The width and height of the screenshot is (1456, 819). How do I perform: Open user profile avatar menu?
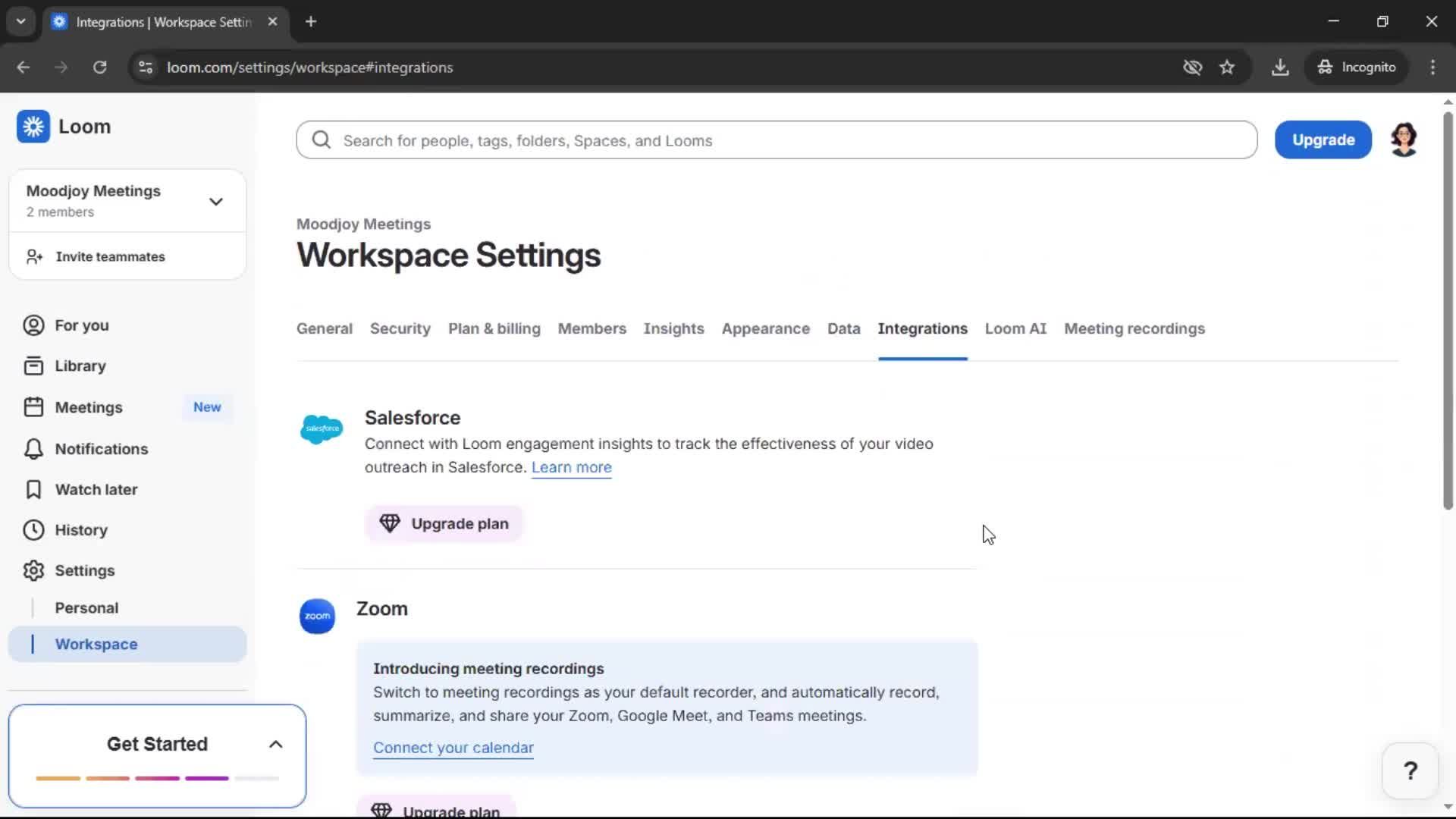coord(1404,140)
